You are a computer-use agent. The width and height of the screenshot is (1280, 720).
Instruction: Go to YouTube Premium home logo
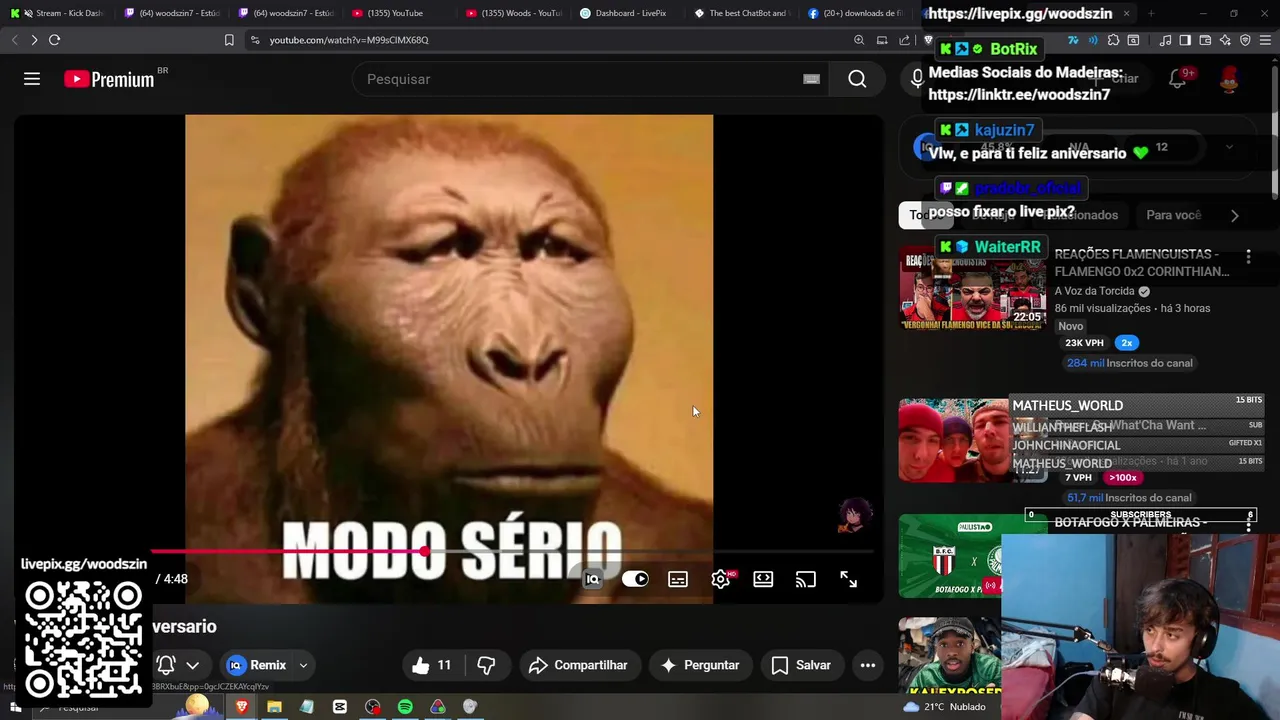pyautogui.click(x=110, y=79)
